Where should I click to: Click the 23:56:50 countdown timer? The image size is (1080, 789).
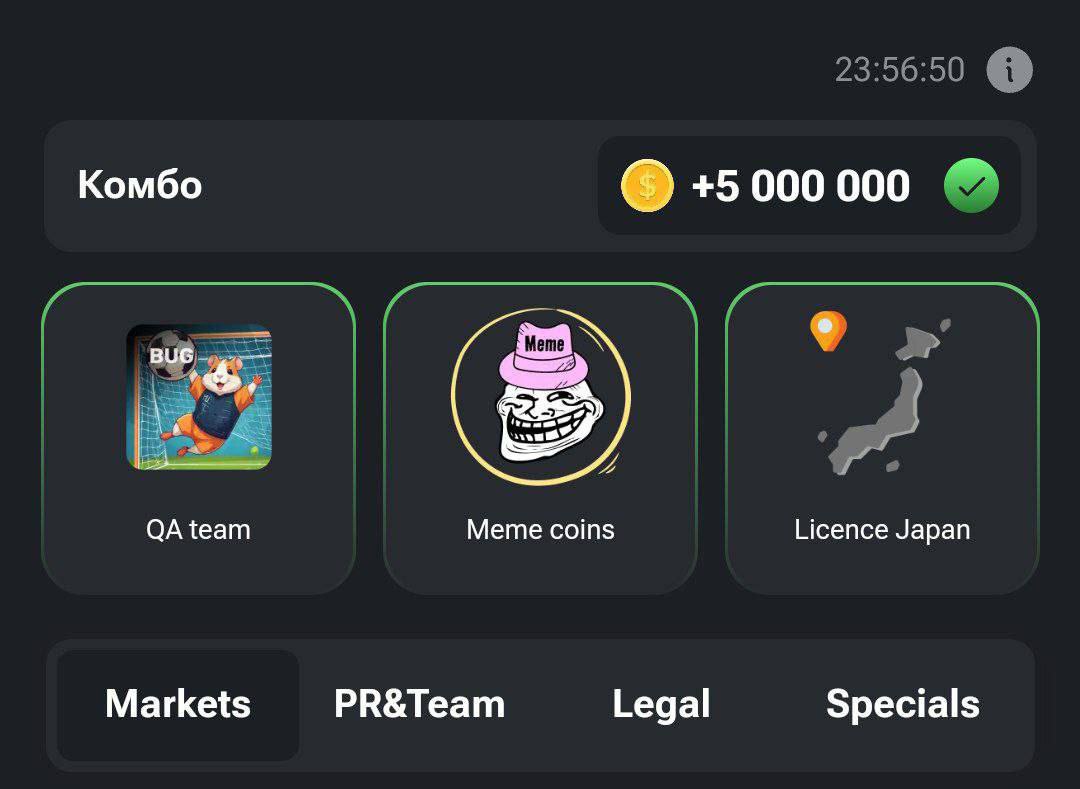(900, 70)
